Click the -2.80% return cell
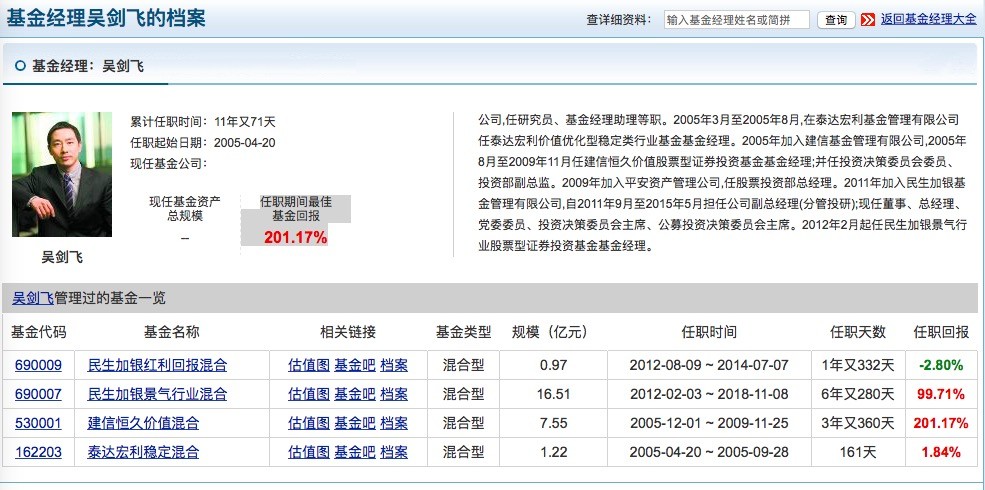985x490 pixels. pos(940,365)
